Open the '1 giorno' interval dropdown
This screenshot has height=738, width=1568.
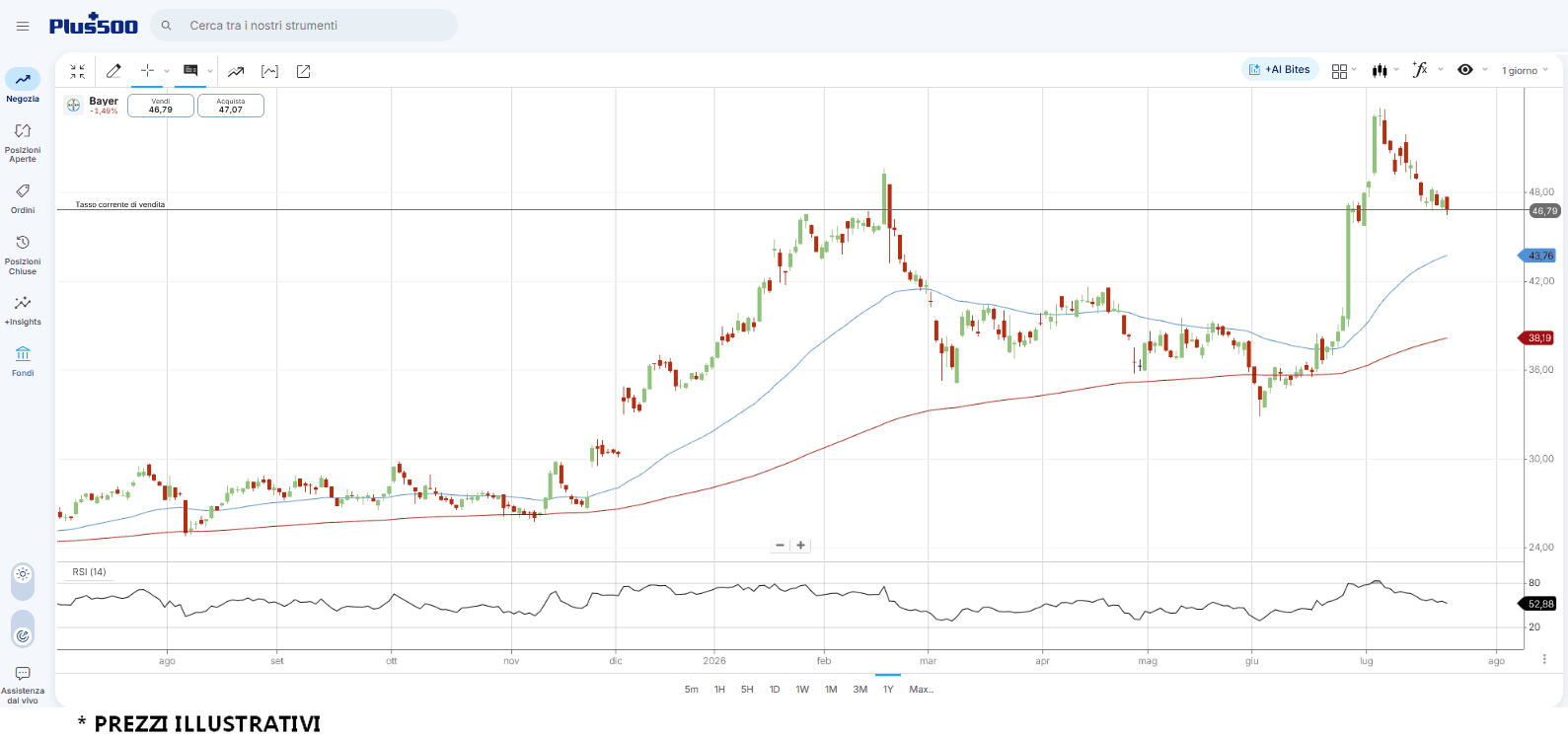[x=1526, y=71]
